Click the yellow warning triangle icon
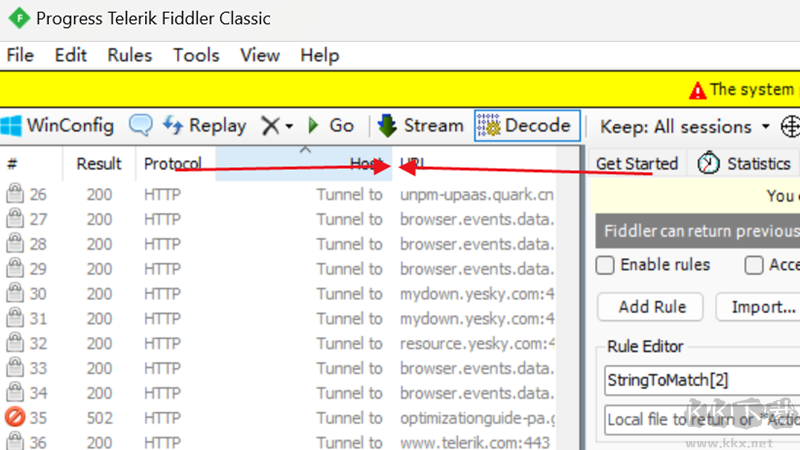 coord(697,90)
